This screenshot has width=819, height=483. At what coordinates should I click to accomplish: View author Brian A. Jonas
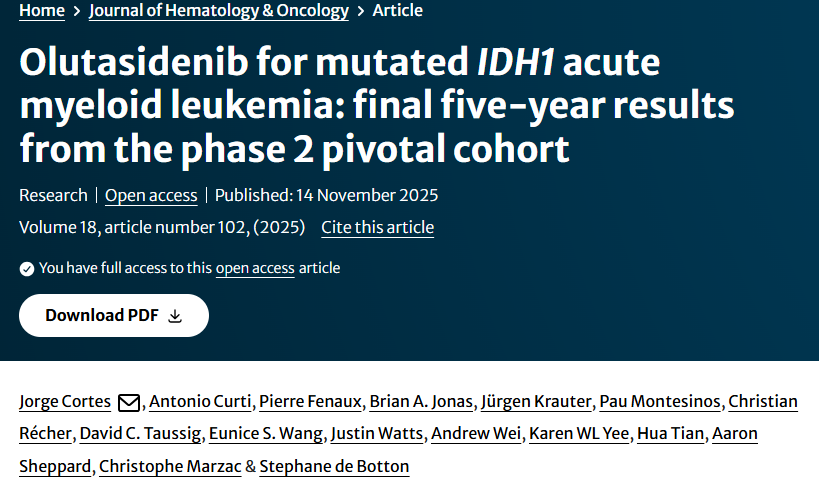420,402
